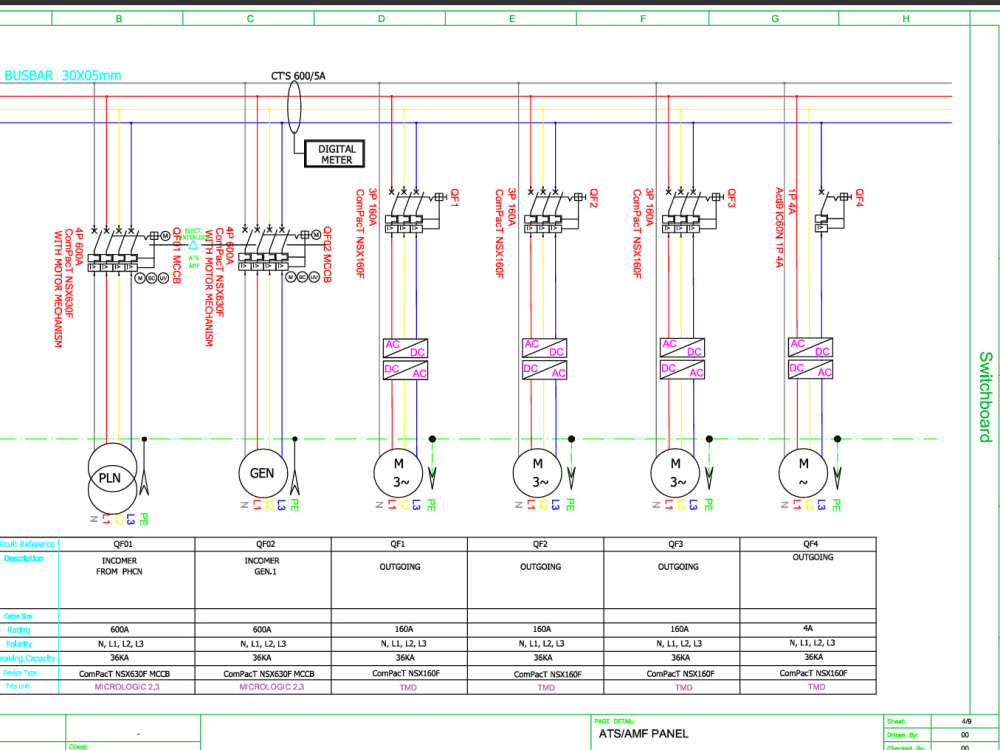The height and width of the screenshot is (750, 1000).
Task: Select the 3-phase motor symbol under QF2
Action: coord(538,473)
